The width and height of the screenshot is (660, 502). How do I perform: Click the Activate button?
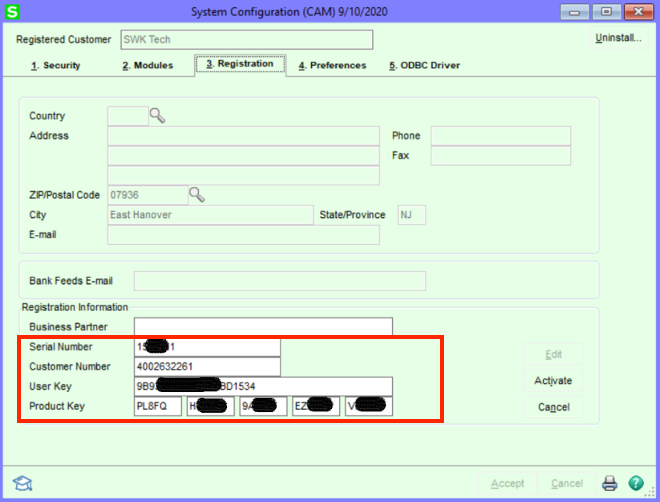coord(553,380)
